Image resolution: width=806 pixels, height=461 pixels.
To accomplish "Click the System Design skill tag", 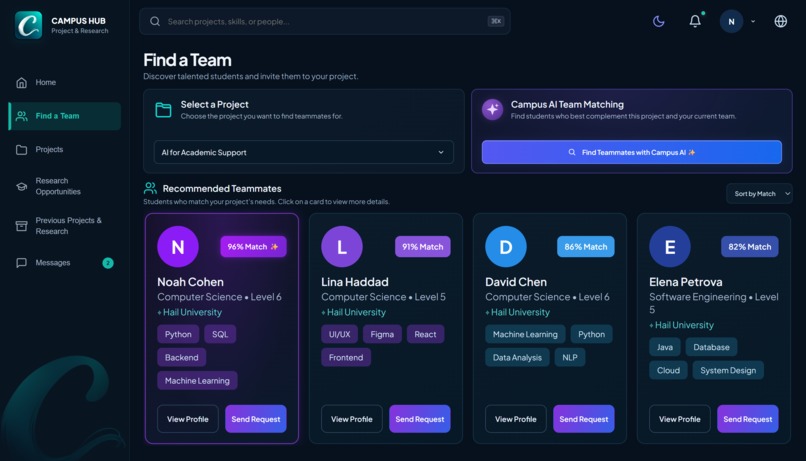I will coord(728,370).
